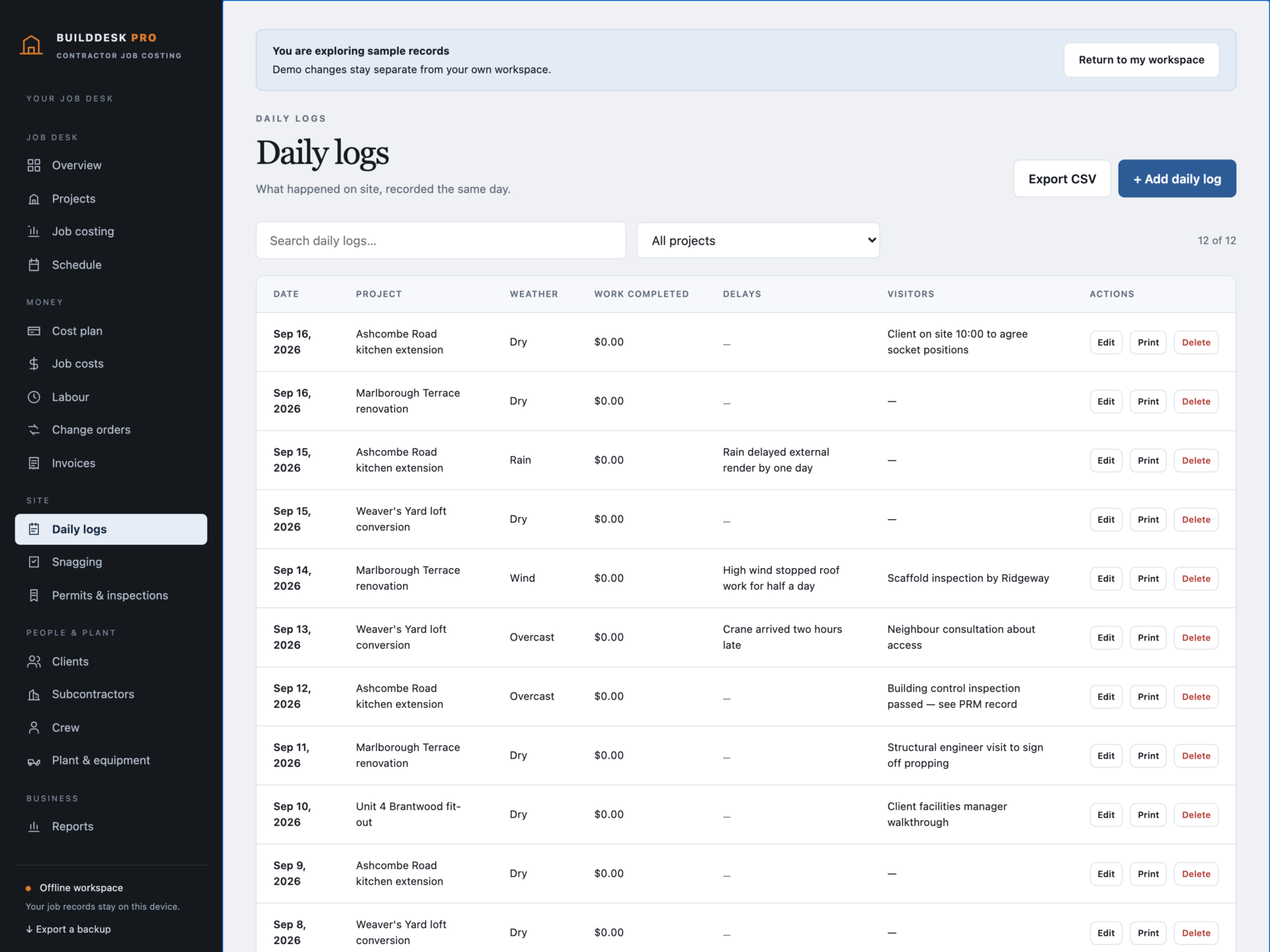The height and width of the screenshot is (952, 1270).
Task: Click the Cost plan card icon
Action: pyautogui.click(x=34, y=331)
